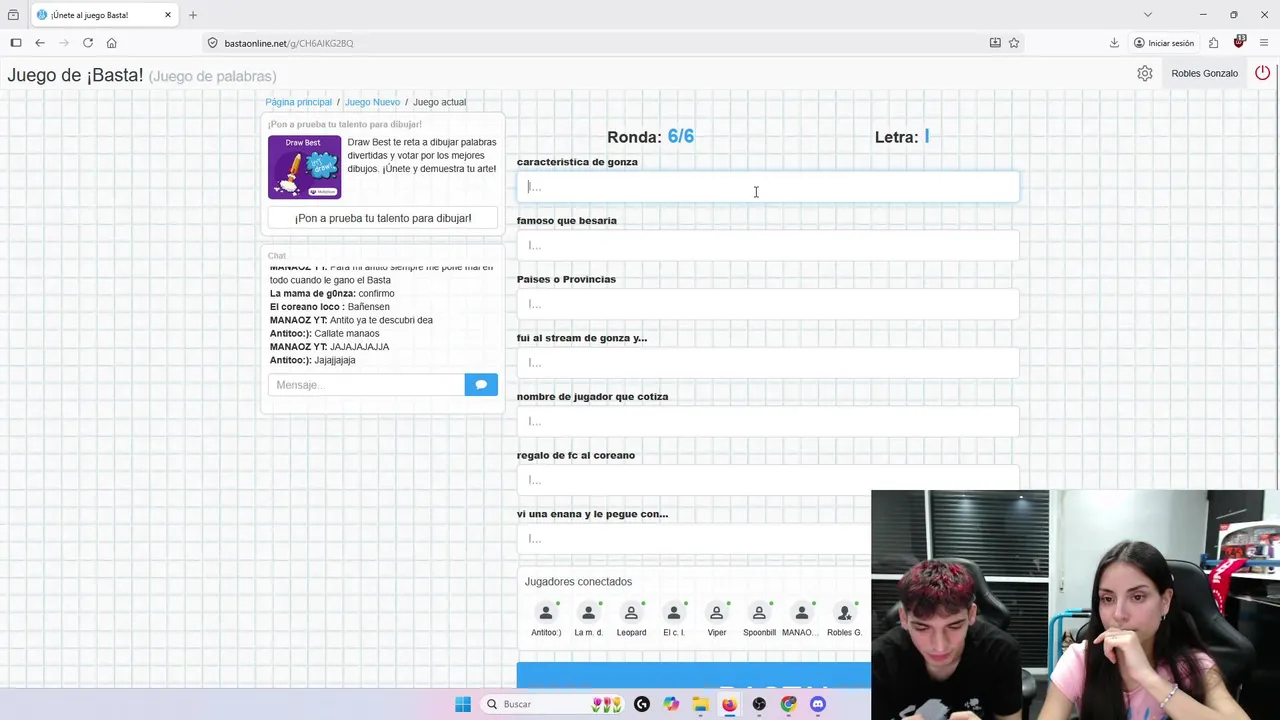Image resolution: width=1280 pixels, height=720 pixels.
Task: Click the Juego de ¡Basta! site title
Action: [75, 76]
